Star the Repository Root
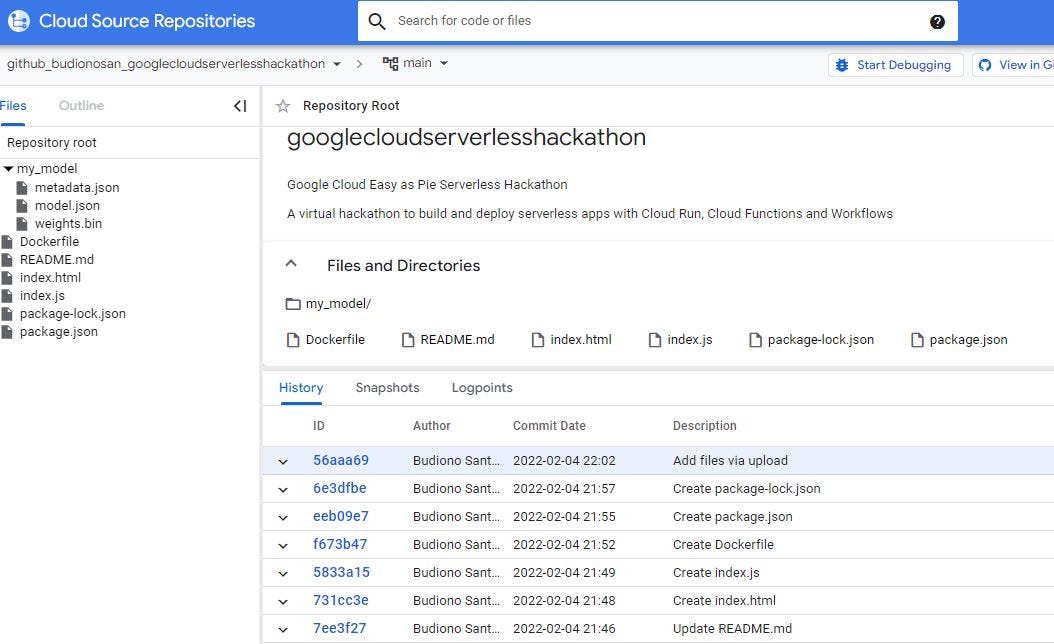Screen dimensions: 1054x644 [x=283, y=106]
